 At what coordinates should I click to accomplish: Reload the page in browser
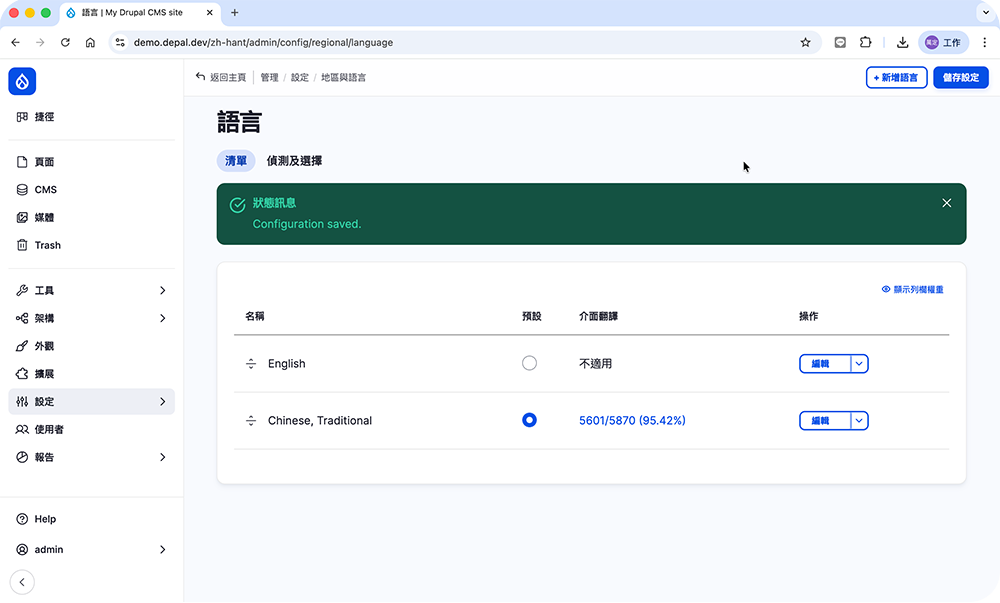coord(66,43)
